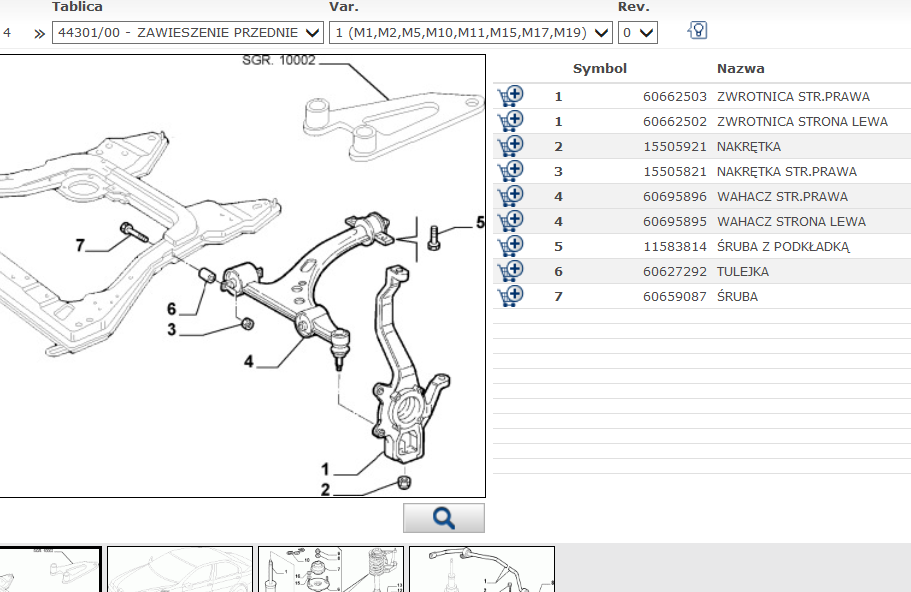Click the name WAHACZ STR.PRAWA
This screenshot has height=592, width=911.
point(782,196)
